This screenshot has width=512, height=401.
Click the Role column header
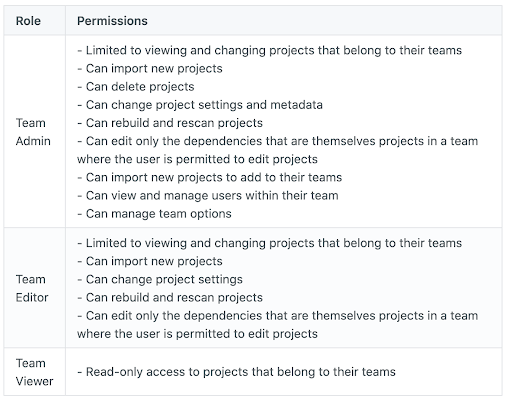pyautogui.click(x=28, y=21)
